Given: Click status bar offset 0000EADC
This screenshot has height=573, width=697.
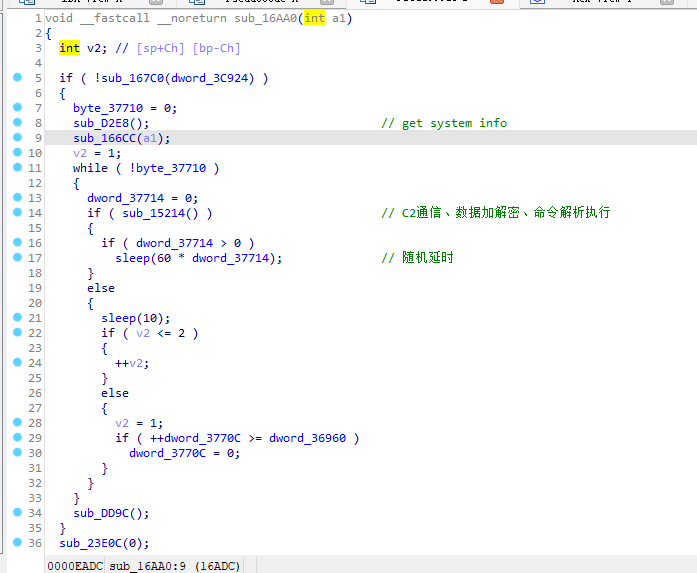Looking at the screenshot, I should (75, 566).
